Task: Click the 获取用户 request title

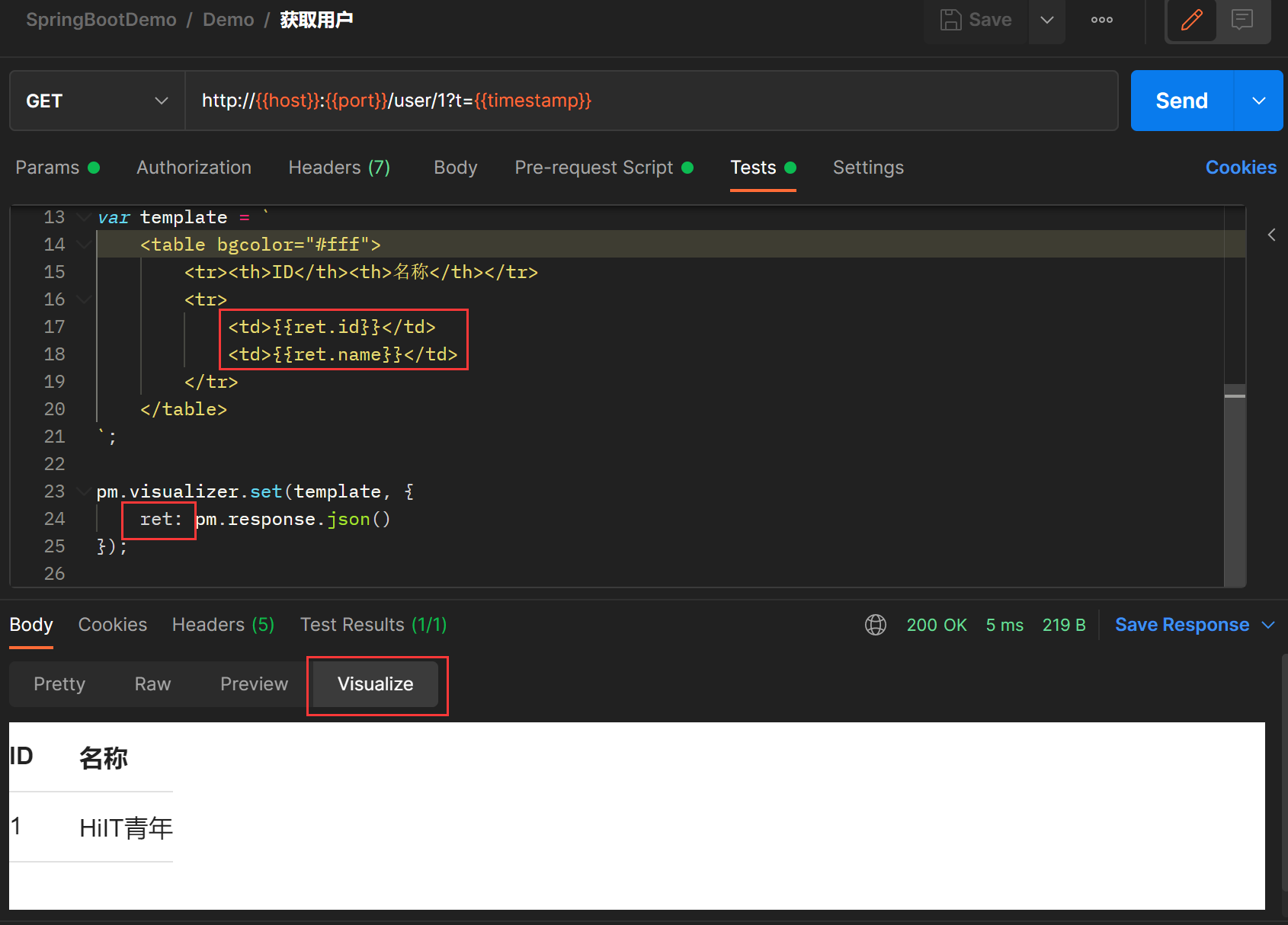Action: pos(316,20)
